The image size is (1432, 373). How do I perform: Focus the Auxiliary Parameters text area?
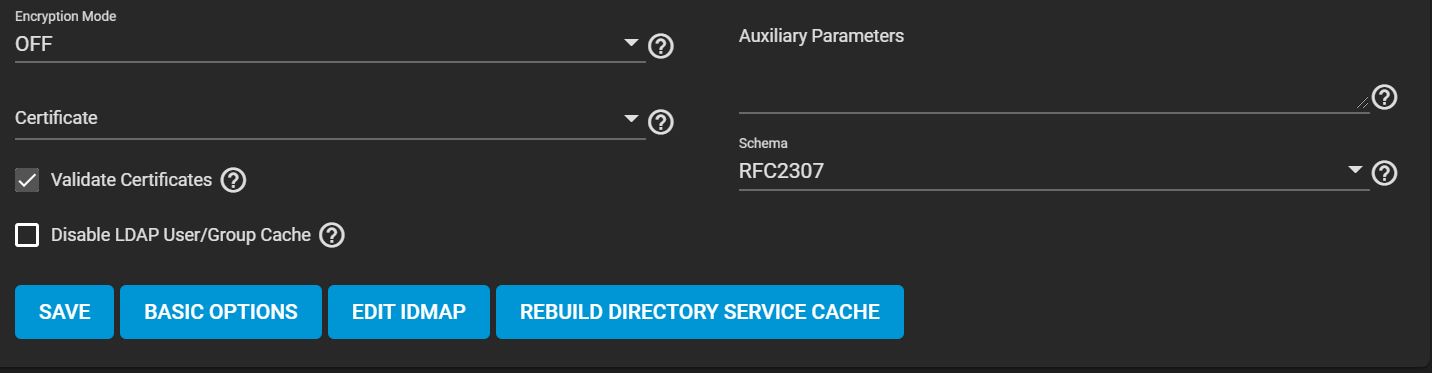(1054, 91)
